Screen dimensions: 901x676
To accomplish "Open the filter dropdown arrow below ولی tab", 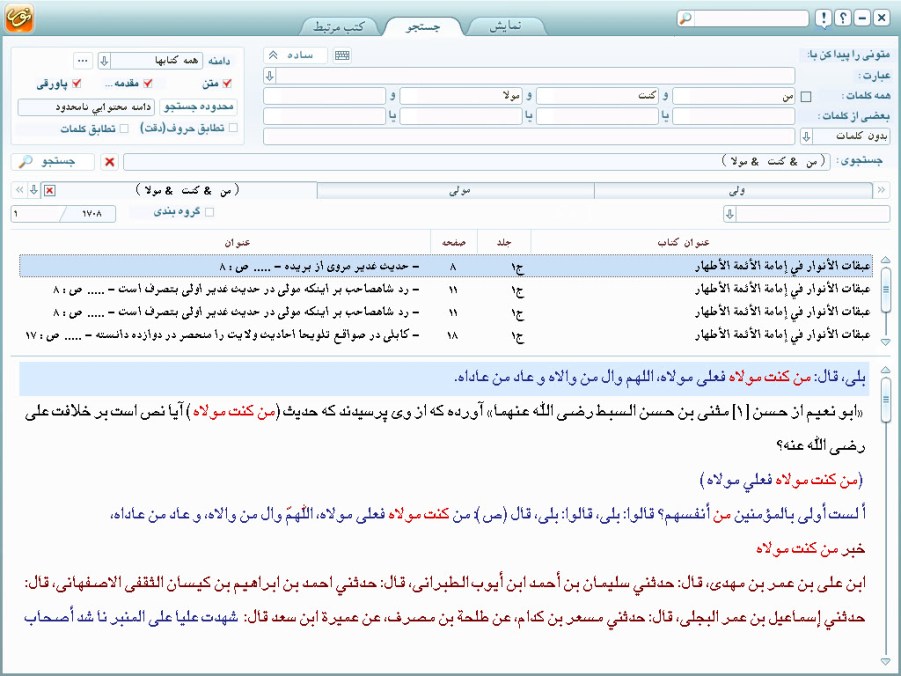I will pyautogui.click(x=729, y=214).
